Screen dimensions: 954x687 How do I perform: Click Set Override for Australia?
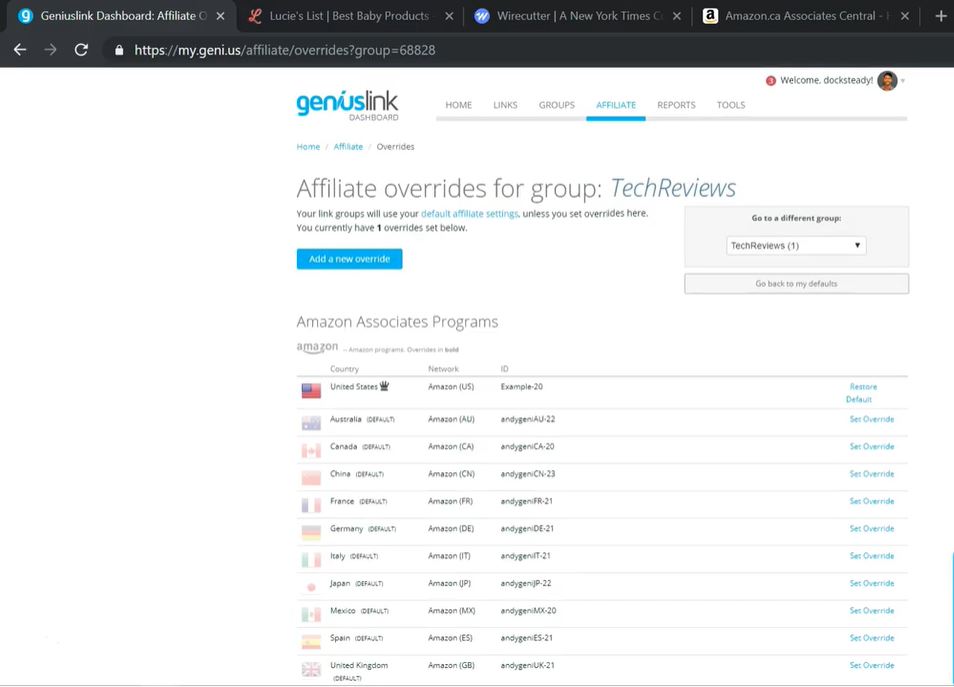click(872, 419)
